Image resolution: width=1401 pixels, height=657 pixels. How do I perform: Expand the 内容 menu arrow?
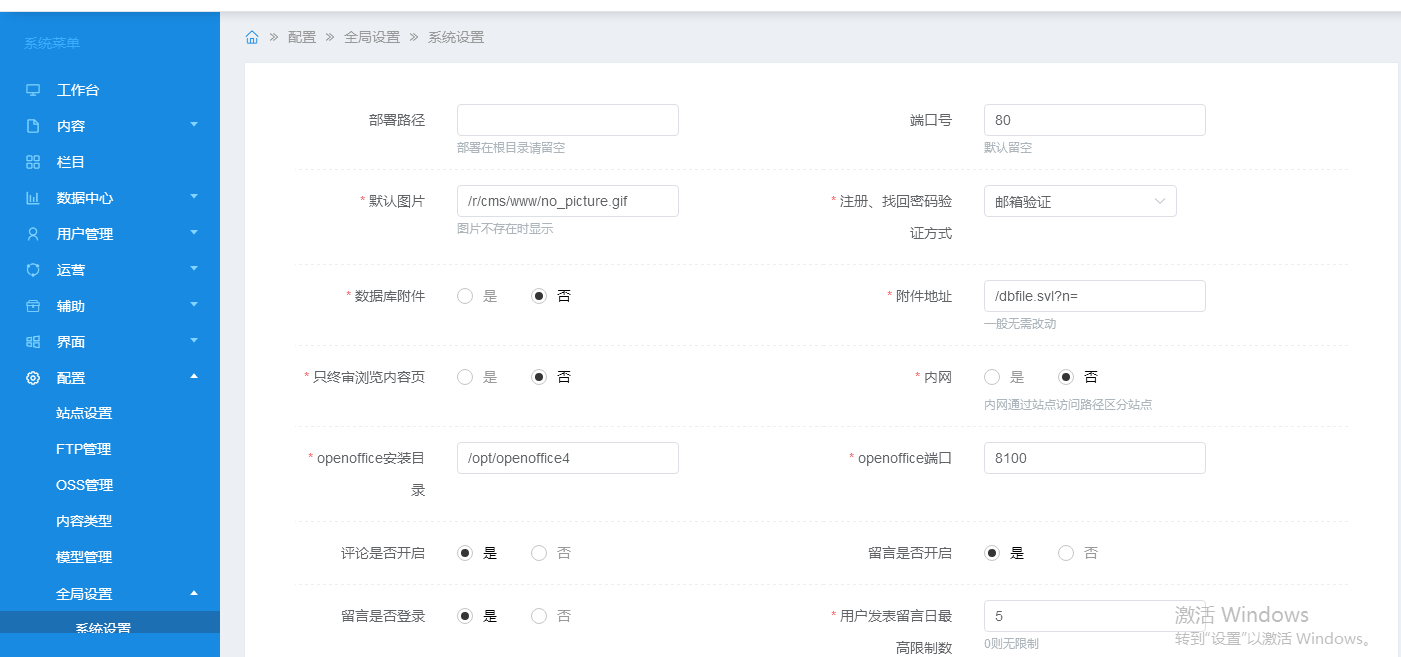pos(194,125)
